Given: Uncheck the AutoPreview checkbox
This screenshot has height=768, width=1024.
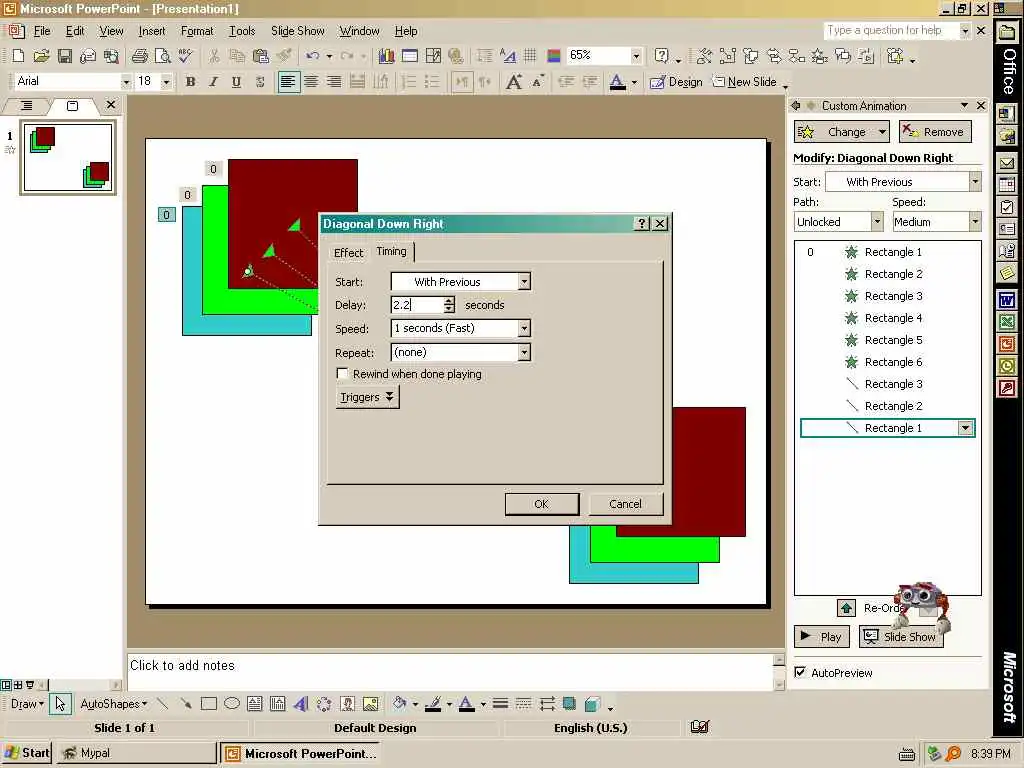Looking at the screenshot, I should click(800, 672).
